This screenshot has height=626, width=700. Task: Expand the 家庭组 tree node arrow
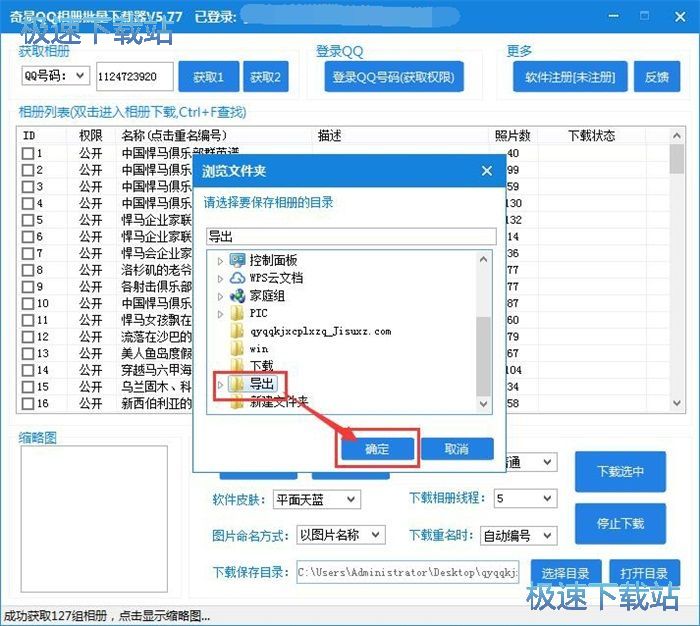point(220,296)
